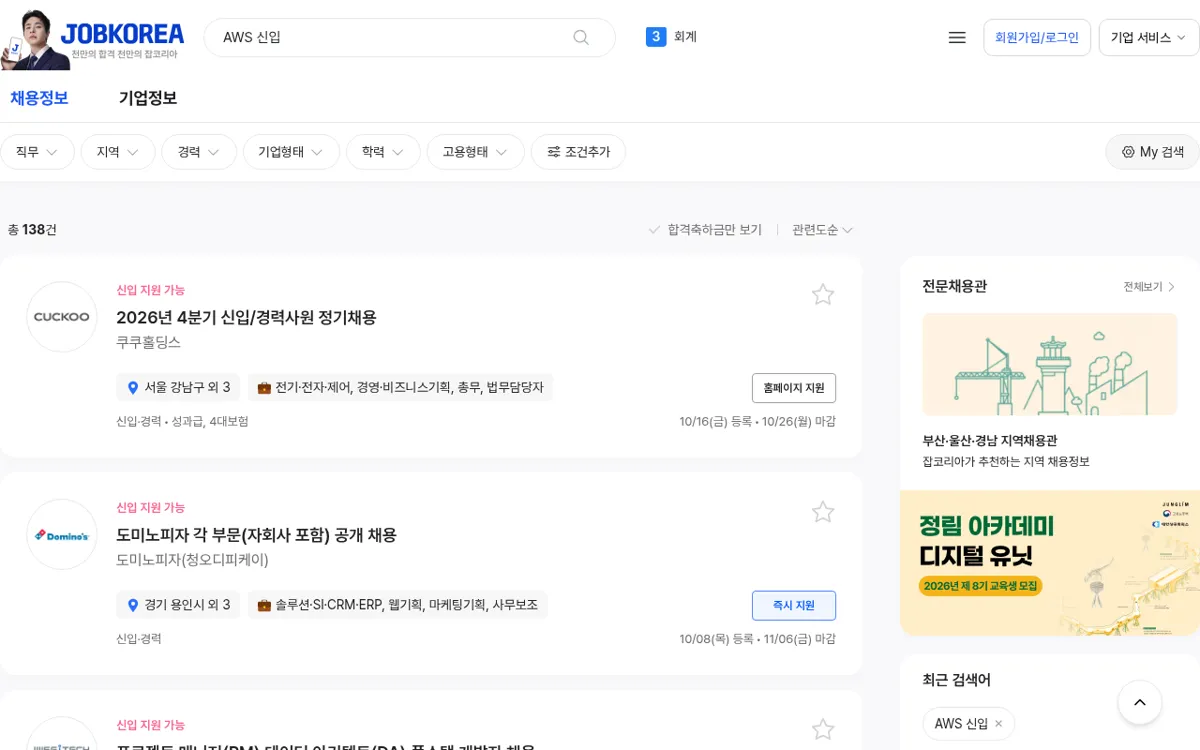Screen dimensions: 1200x750
Task: Expand the 기업형태 filter dropdown
Action: point(291,152)
